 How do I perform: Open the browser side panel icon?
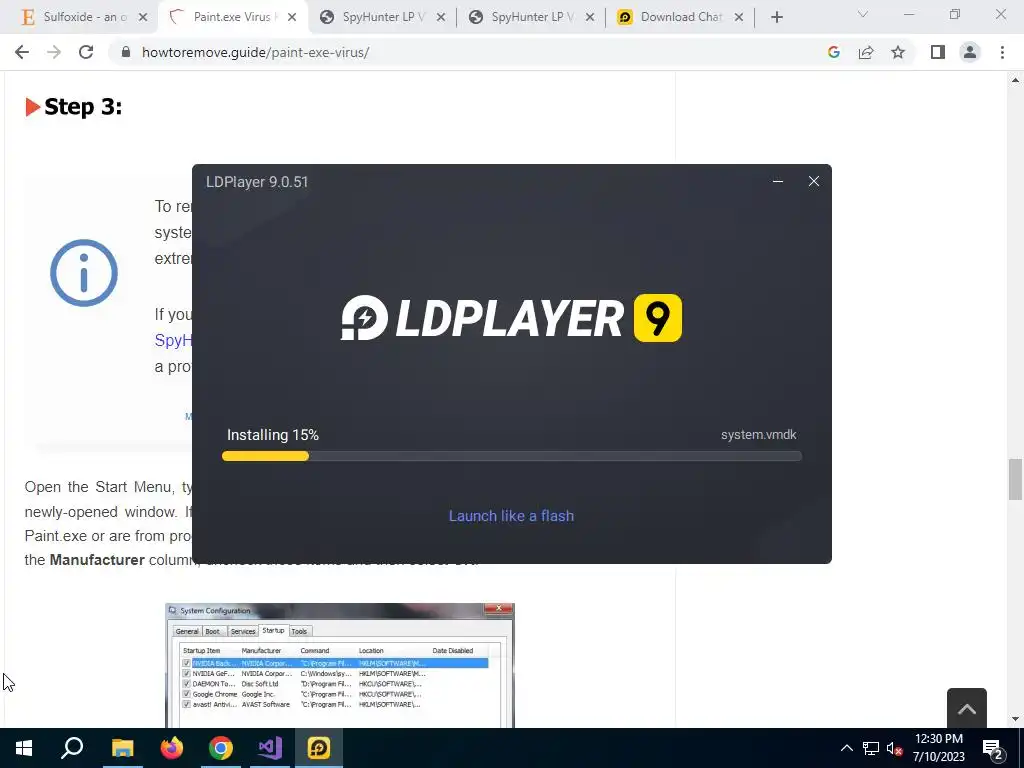coord(938,52)
